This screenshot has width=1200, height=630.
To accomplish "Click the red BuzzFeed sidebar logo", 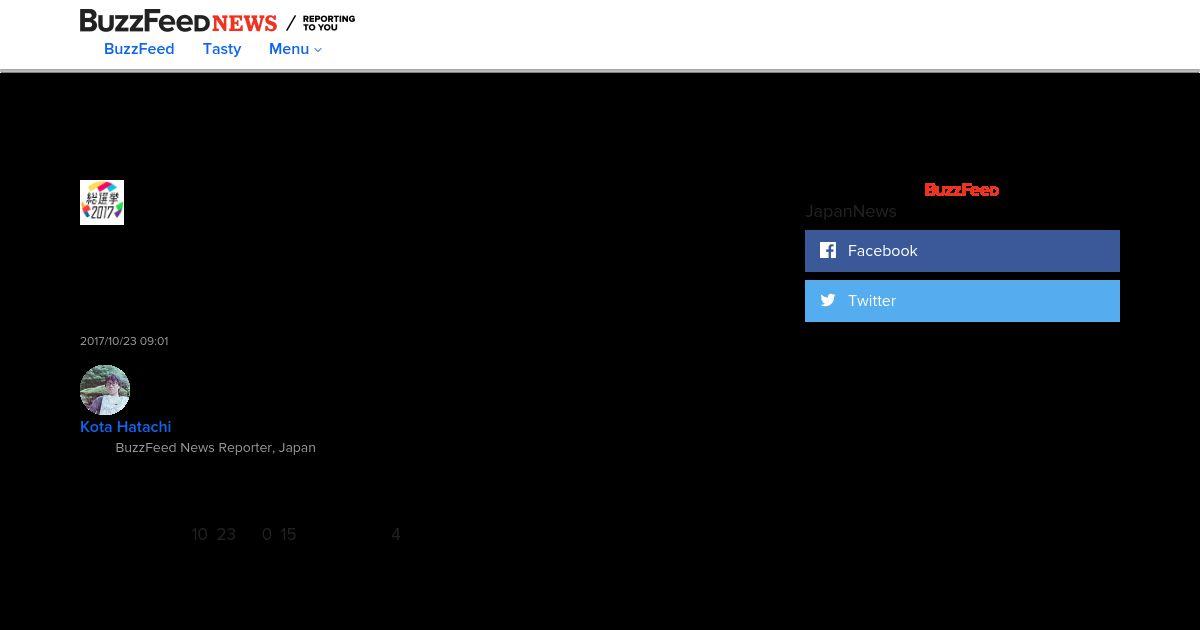I will coord(961,190).
